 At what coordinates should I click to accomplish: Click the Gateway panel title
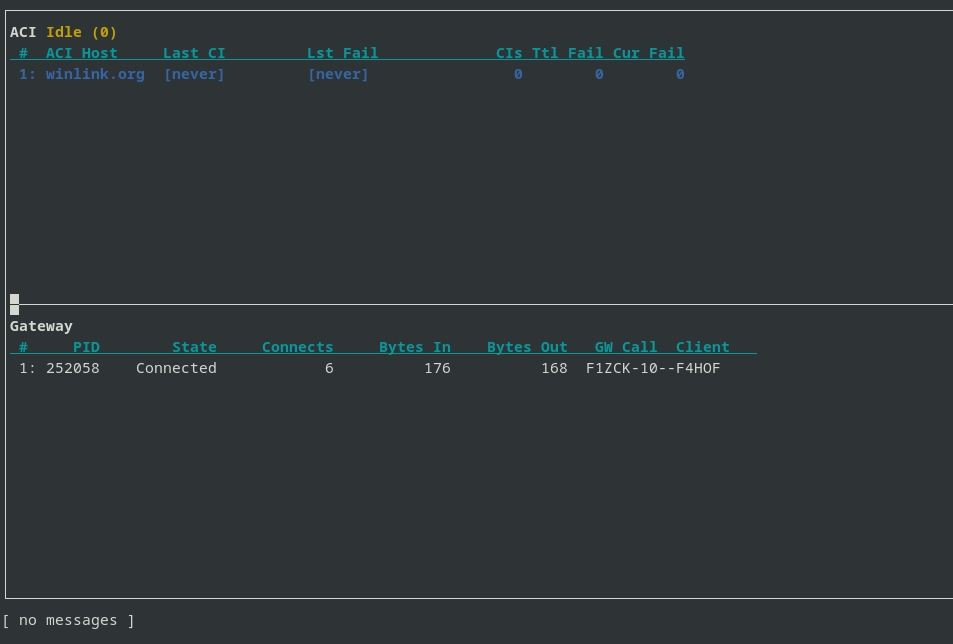41,326
